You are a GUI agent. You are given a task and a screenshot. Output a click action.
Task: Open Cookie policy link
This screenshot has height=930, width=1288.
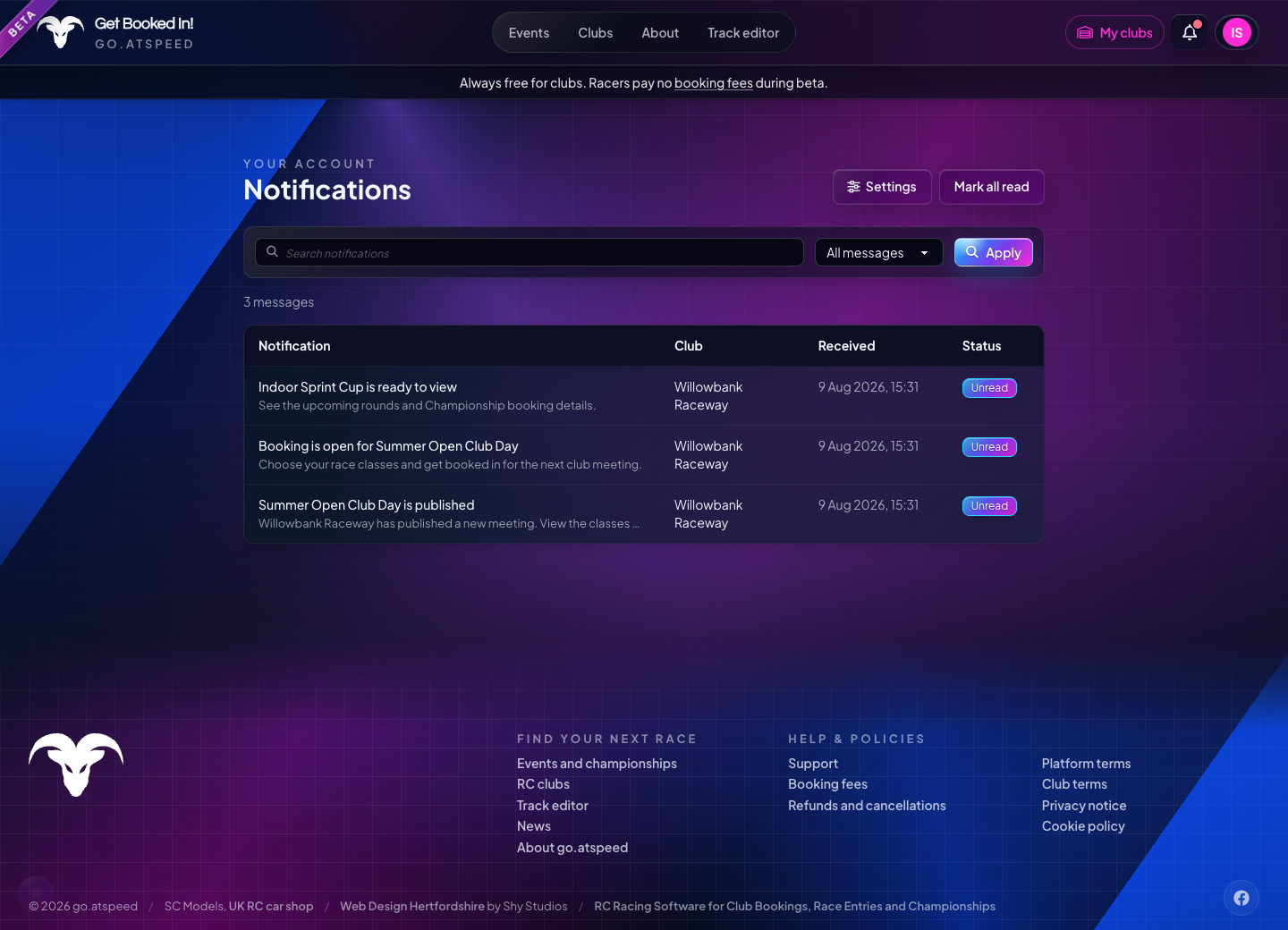coord(1083,826)
